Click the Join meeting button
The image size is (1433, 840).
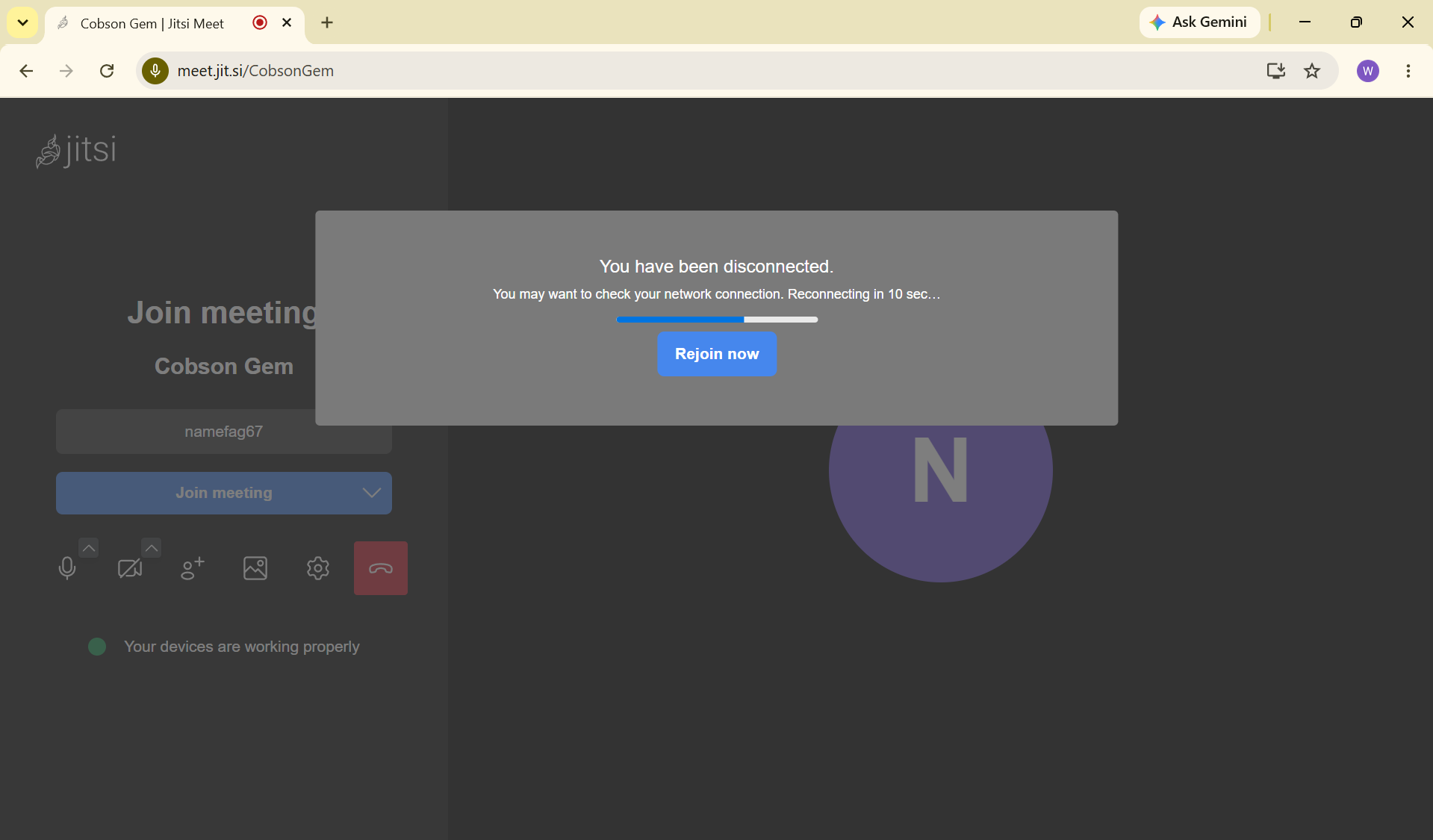click(224, 493)
